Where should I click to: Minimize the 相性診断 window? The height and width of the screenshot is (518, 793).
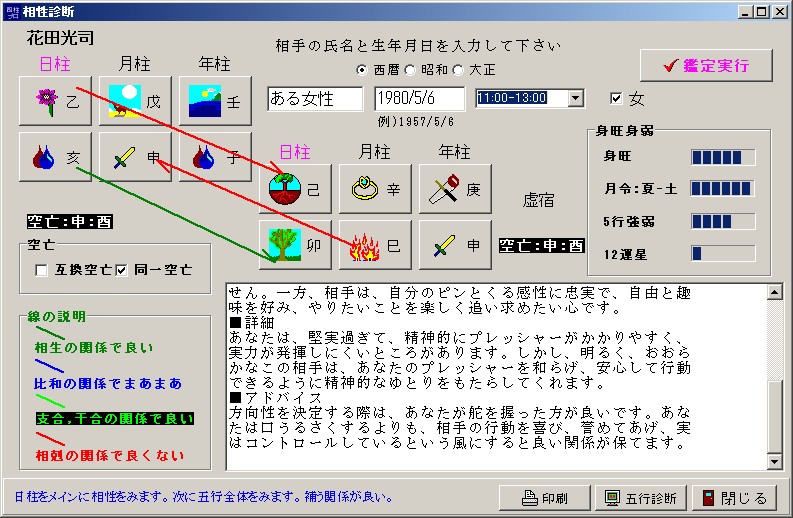(745, 11)
